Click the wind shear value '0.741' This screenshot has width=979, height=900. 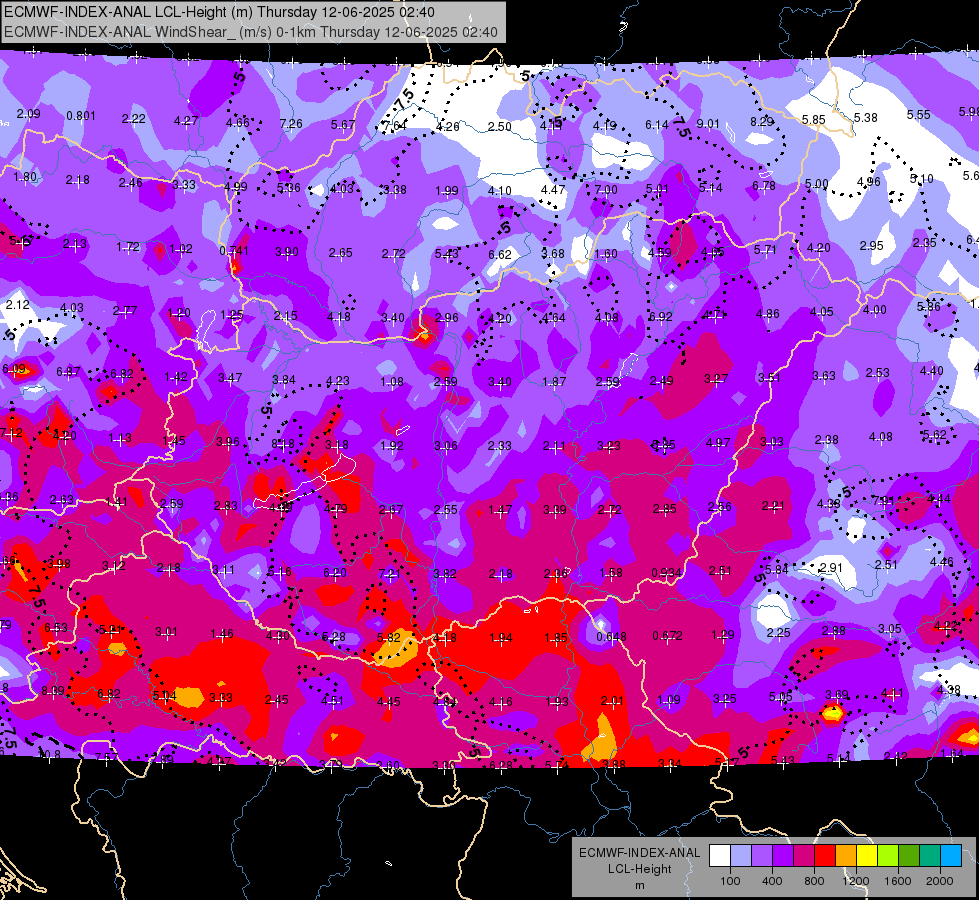tap(234, 250)
